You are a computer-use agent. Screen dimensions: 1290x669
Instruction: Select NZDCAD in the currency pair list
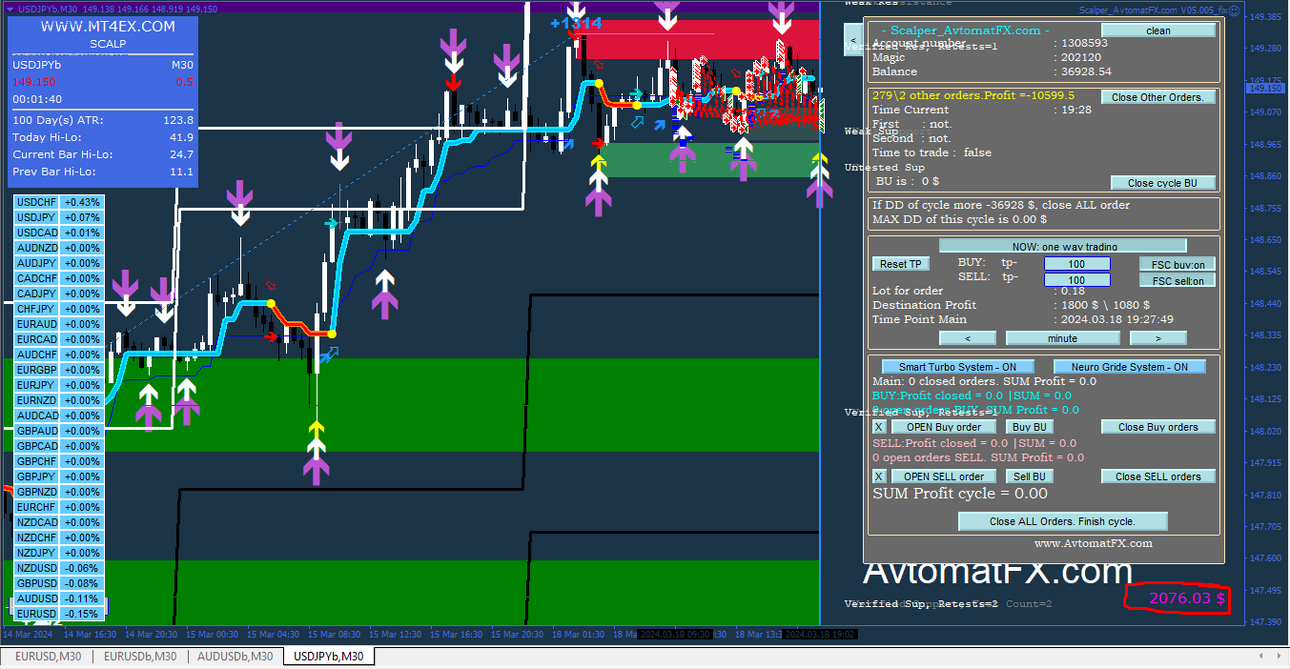[x=37, y=522]
